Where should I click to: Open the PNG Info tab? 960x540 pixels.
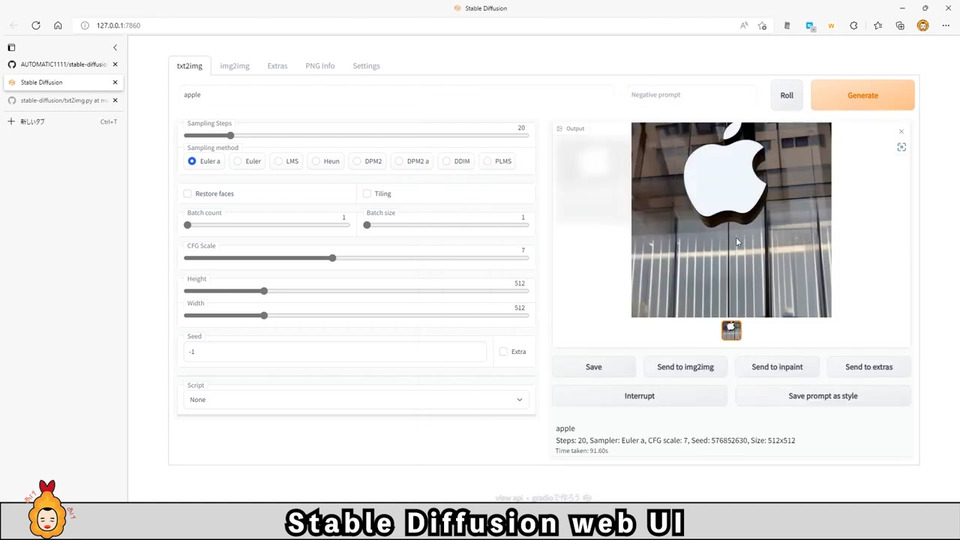point(320,66)
